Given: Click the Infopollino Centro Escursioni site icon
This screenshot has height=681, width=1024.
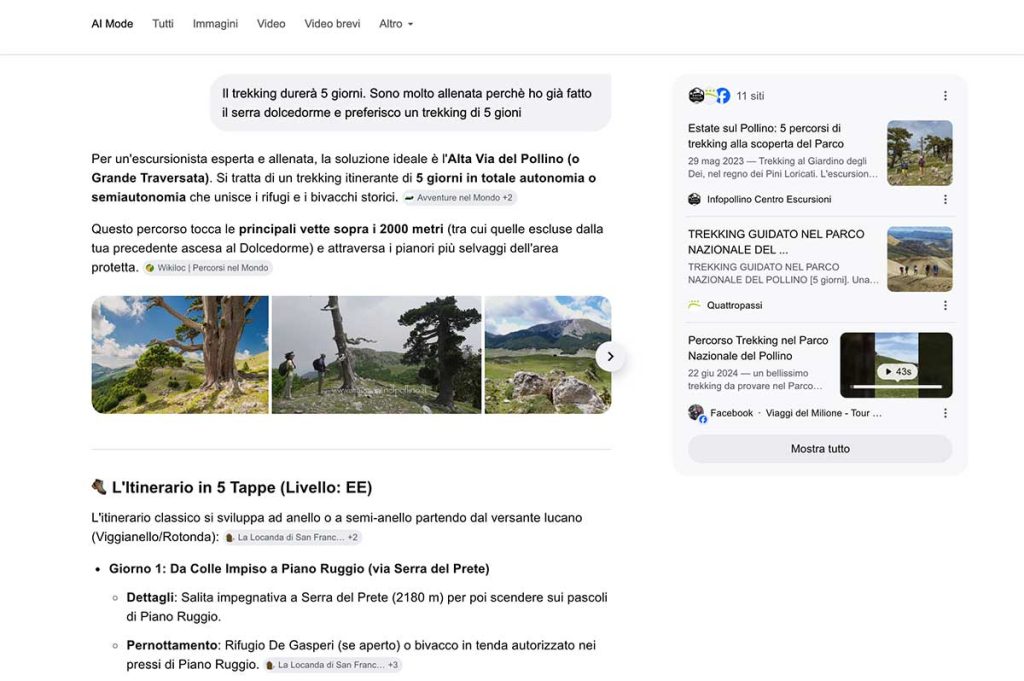Looking at the screenshot, I should tap(694, 199).
